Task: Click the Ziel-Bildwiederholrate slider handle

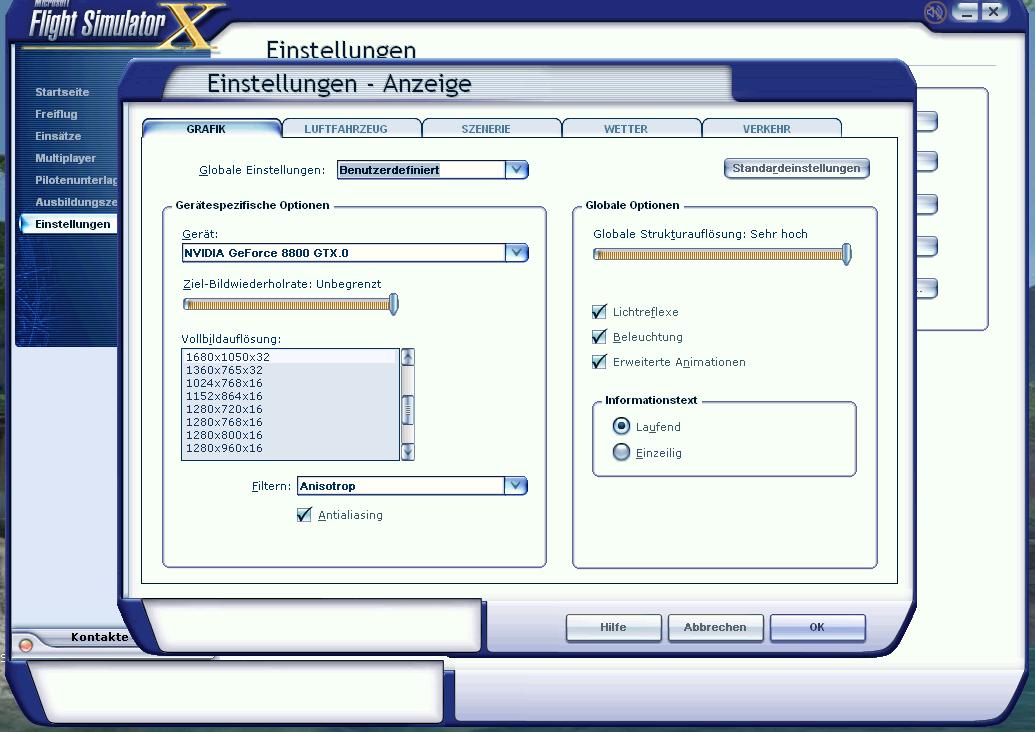Action: click(393, 304)
